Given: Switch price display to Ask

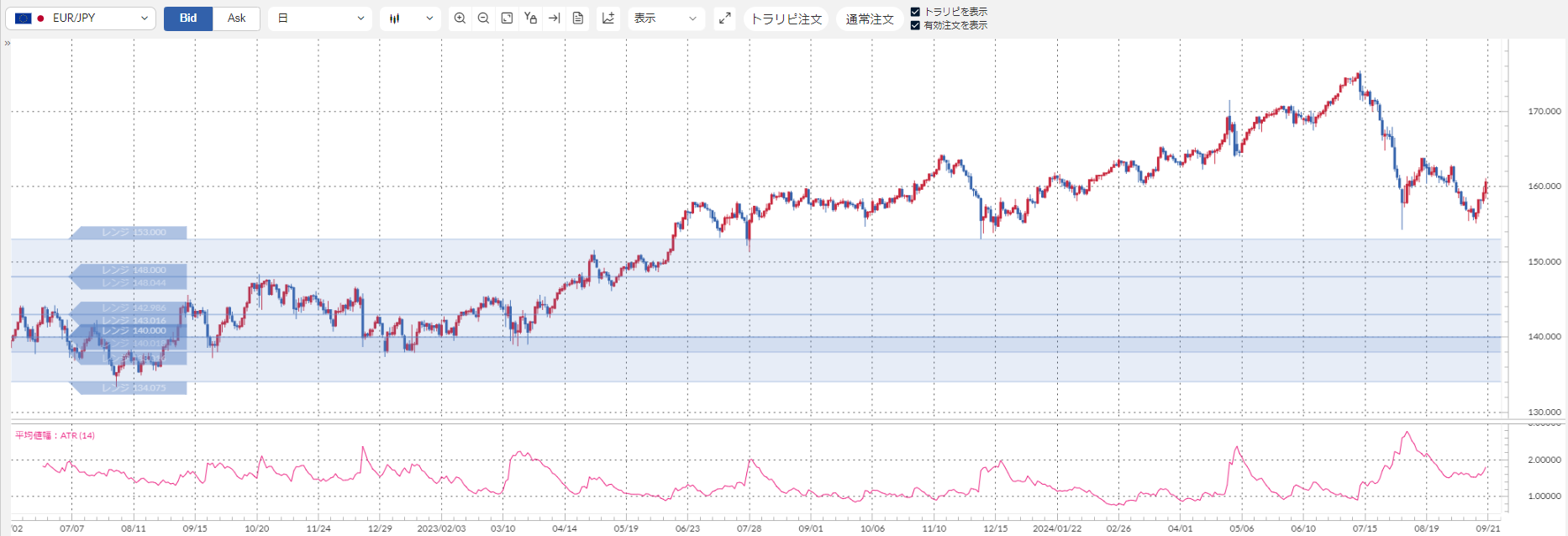Looking at the screenshot, I should (236, 18).
